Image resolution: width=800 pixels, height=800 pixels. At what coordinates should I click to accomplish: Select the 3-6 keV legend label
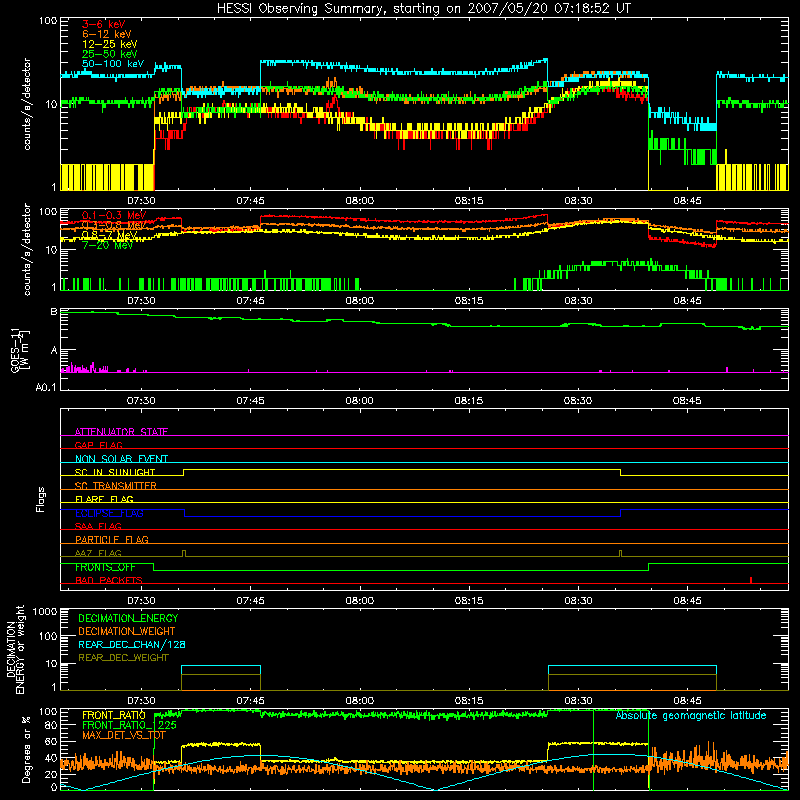pyautogui.click(x=103, y=24)
